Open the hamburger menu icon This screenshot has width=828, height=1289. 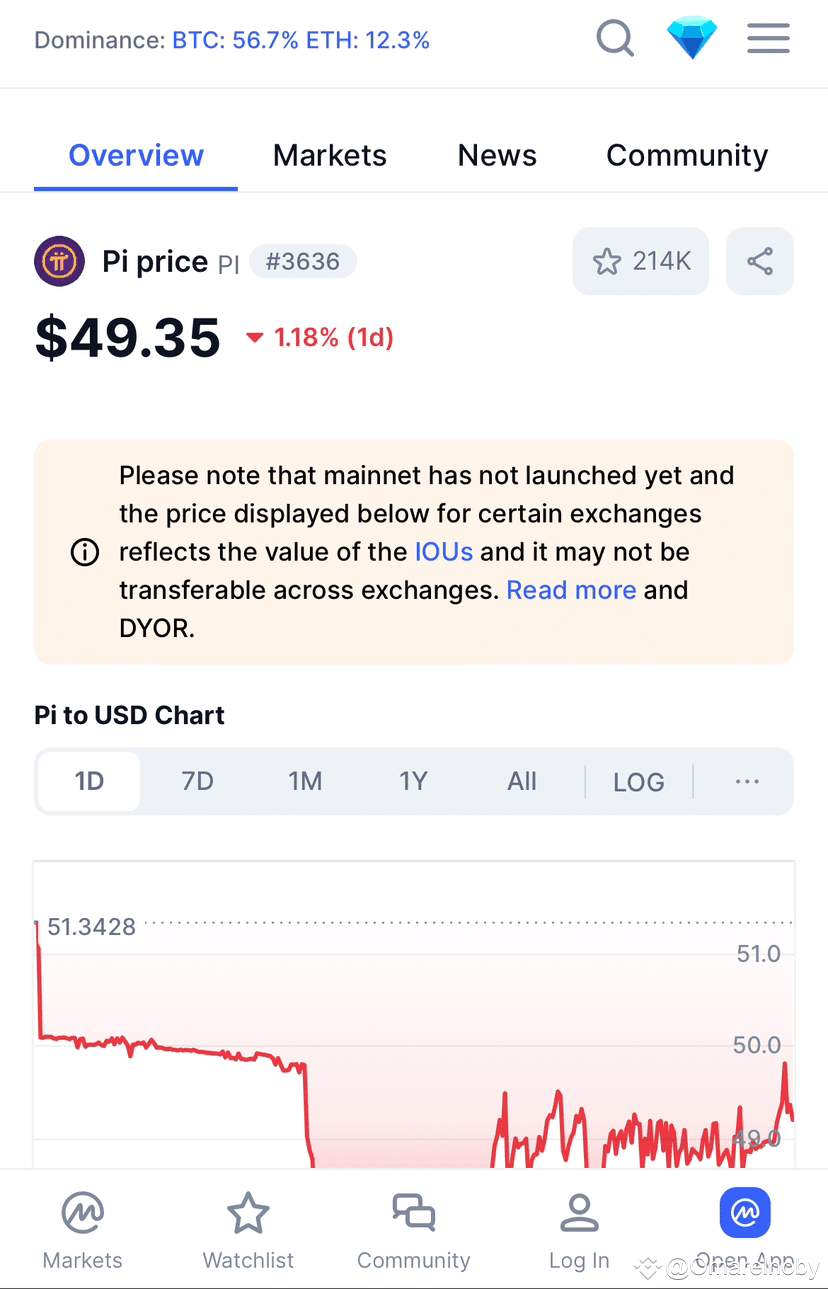pos(769,40)
